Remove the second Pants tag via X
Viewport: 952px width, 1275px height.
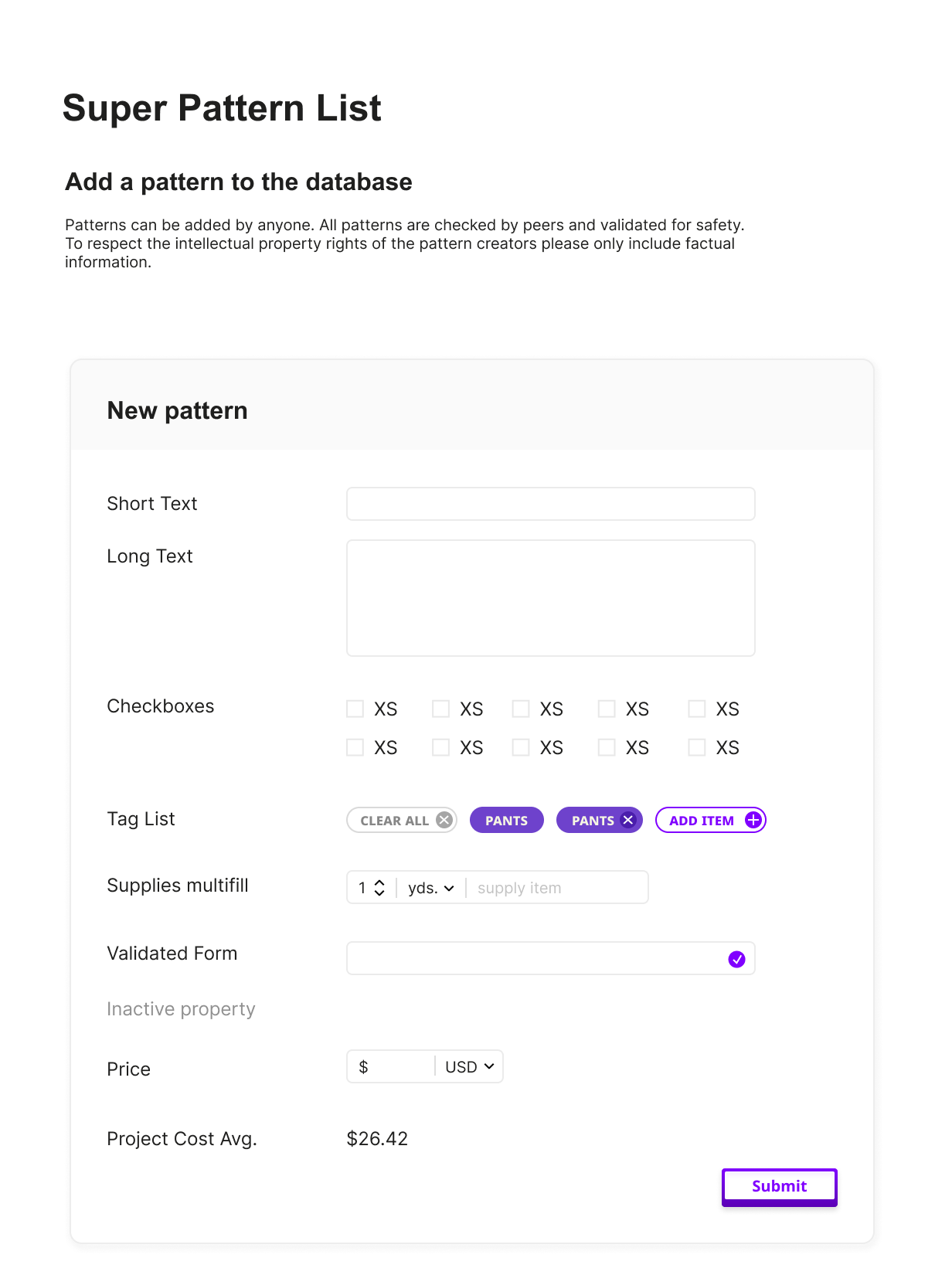pyautogui.click(x=628, y=820)
